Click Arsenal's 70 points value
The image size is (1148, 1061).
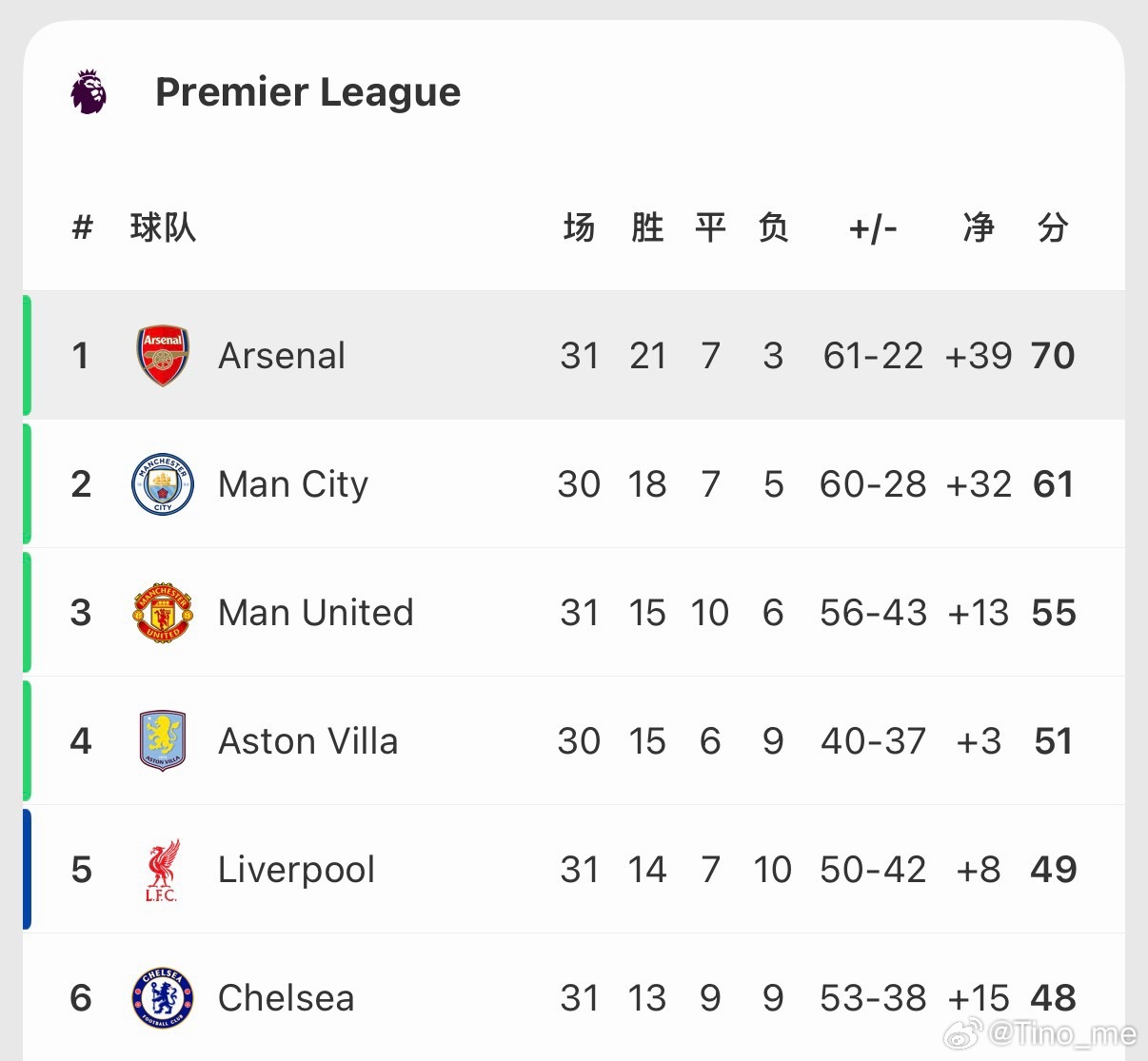pos(1053,356)
